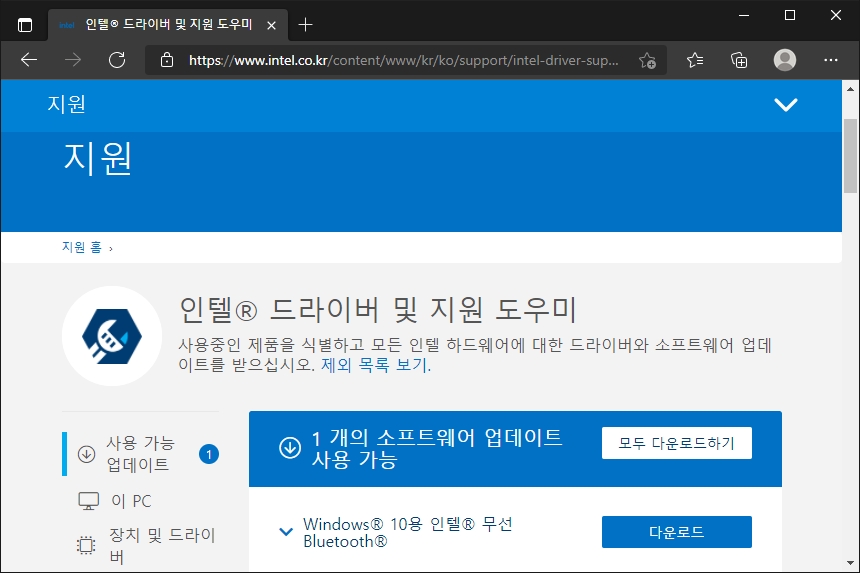Image resolution: width=860 pixels, height=573 pixels.
Task: Click the Windows® 10용 인텔® 무선 Bluetooth® text
Action: click(x=408, y=532)
